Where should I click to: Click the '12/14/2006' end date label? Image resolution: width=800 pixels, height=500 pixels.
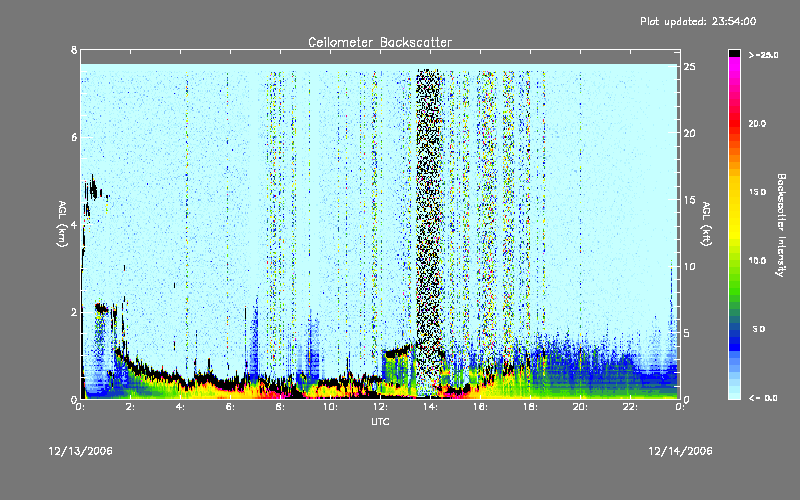(680, 451)
